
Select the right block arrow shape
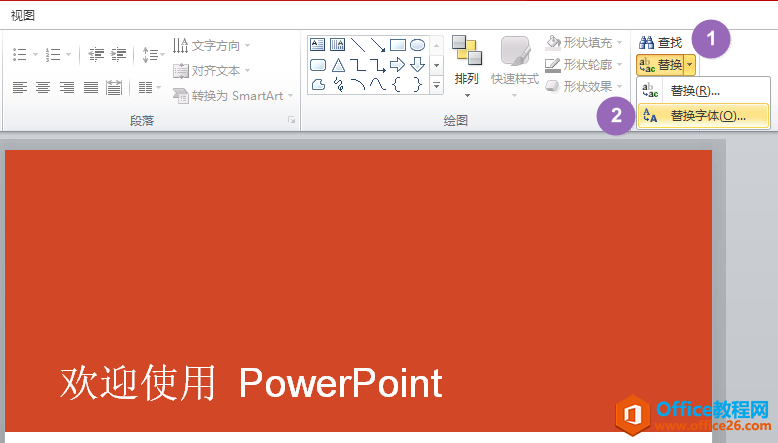[397, 64]
